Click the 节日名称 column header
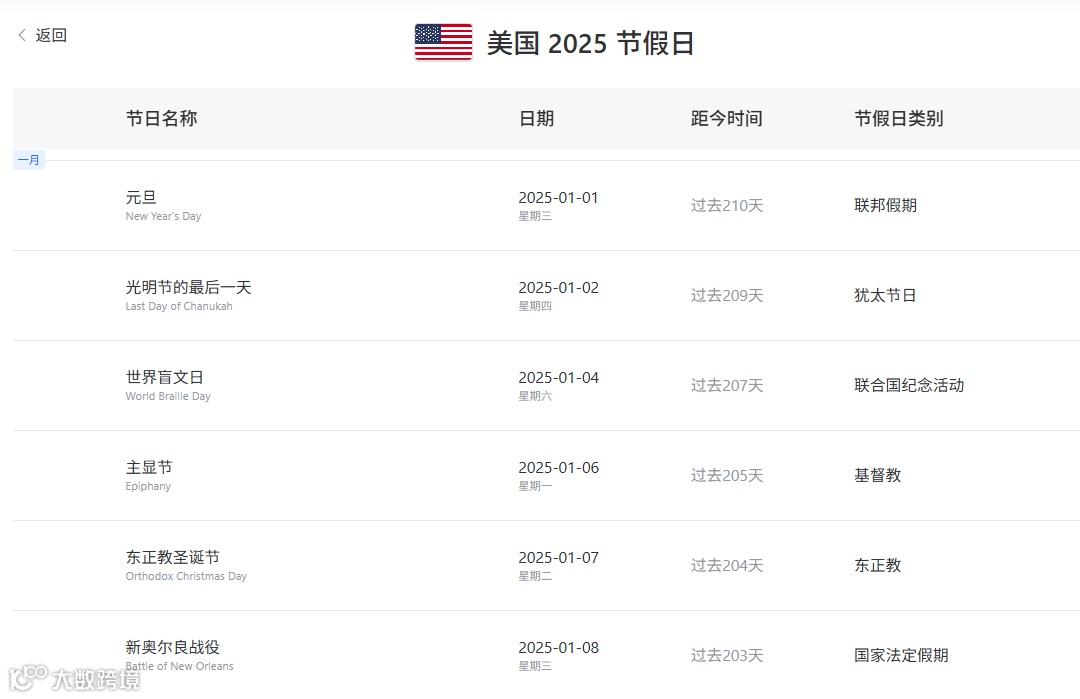 161,118
